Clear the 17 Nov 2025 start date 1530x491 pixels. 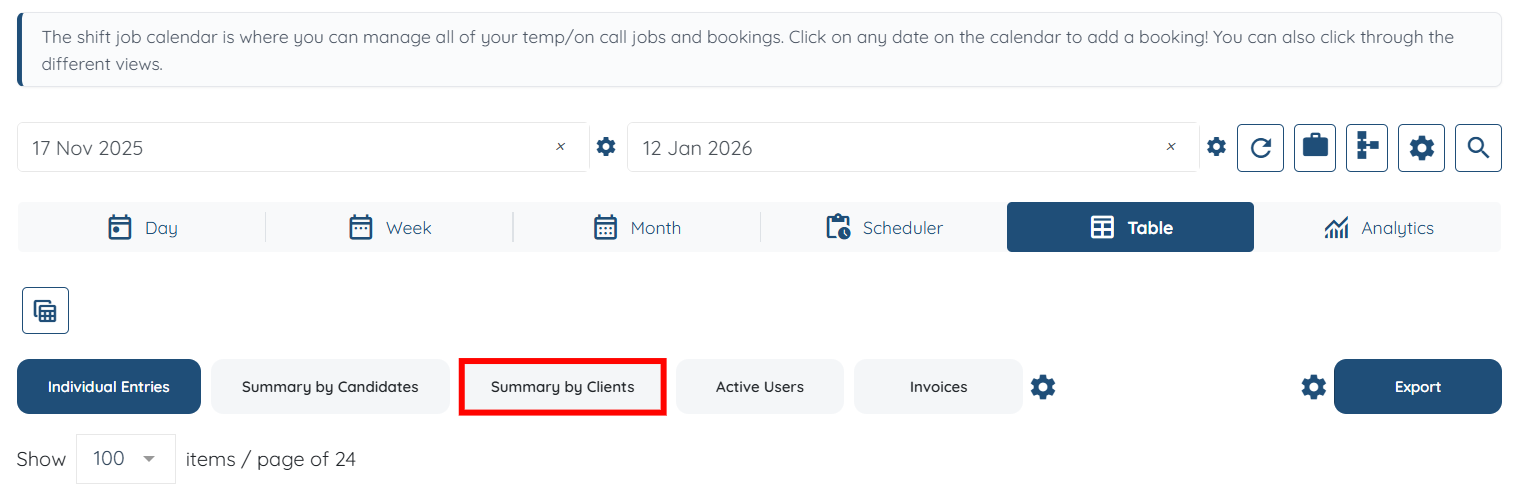pyautogui.click(x=560, y=147)
